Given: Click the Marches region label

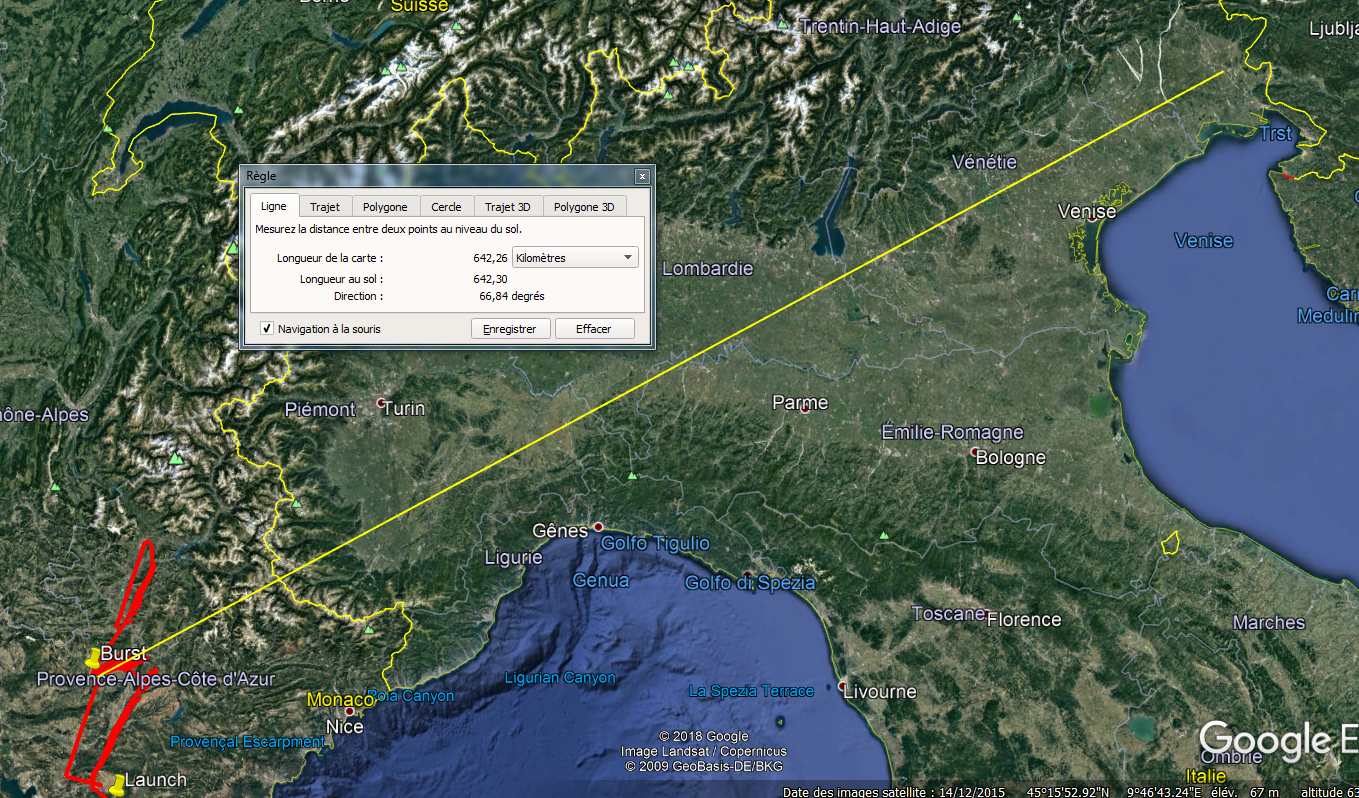Looking at the screenshot, I should 1269,623.
